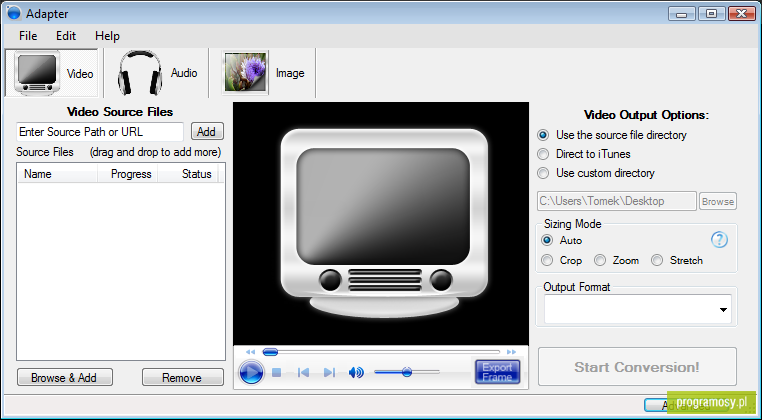Click the video seek bar handle
The image size is (762, 420).
(270, 352)
